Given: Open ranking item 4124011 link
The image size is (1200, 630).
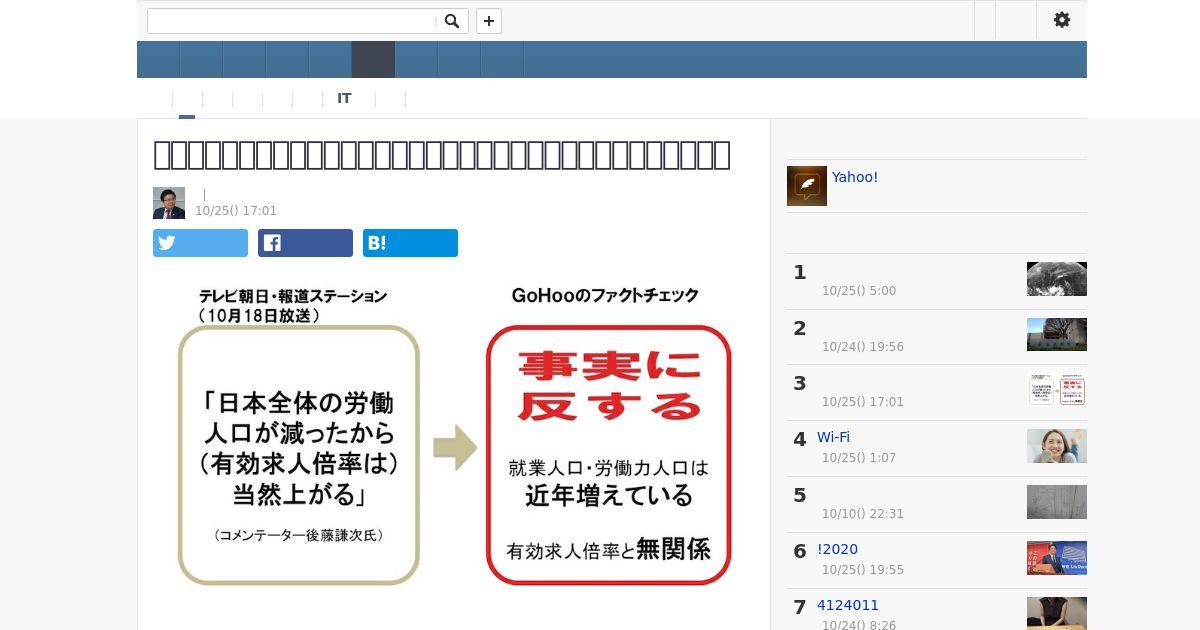Looking at the screenshot, I should [848, 605].
